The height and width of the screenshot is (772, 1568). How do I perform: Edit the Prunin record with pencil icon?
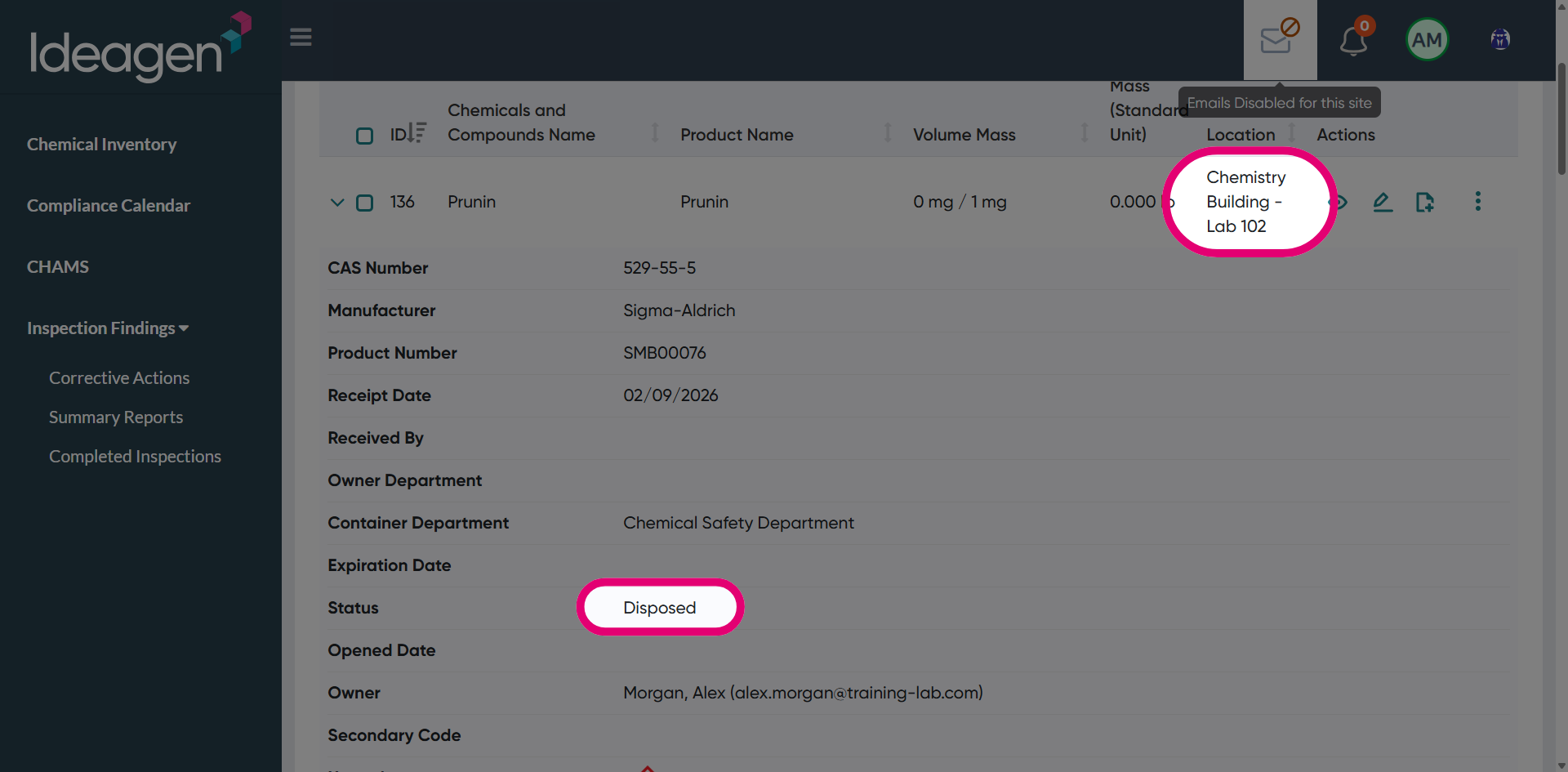pos(1382,202)
